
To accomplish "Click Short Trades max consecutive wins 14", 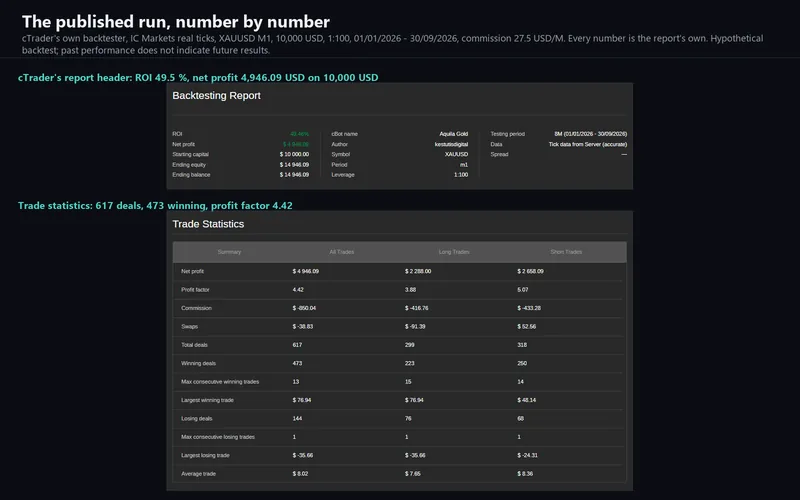I will [520, 382].
